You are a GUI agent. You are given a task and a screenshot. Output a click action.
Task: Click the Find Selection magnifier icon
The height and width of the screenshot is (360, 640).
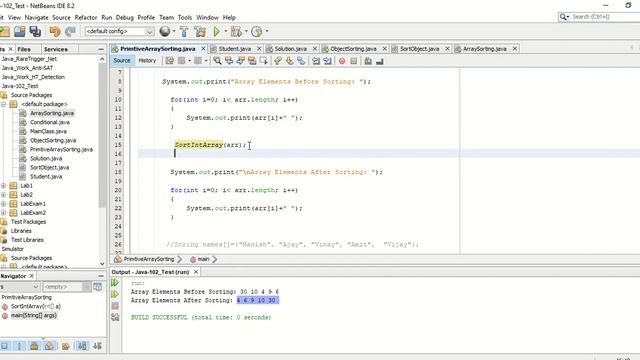click(218, 61)
